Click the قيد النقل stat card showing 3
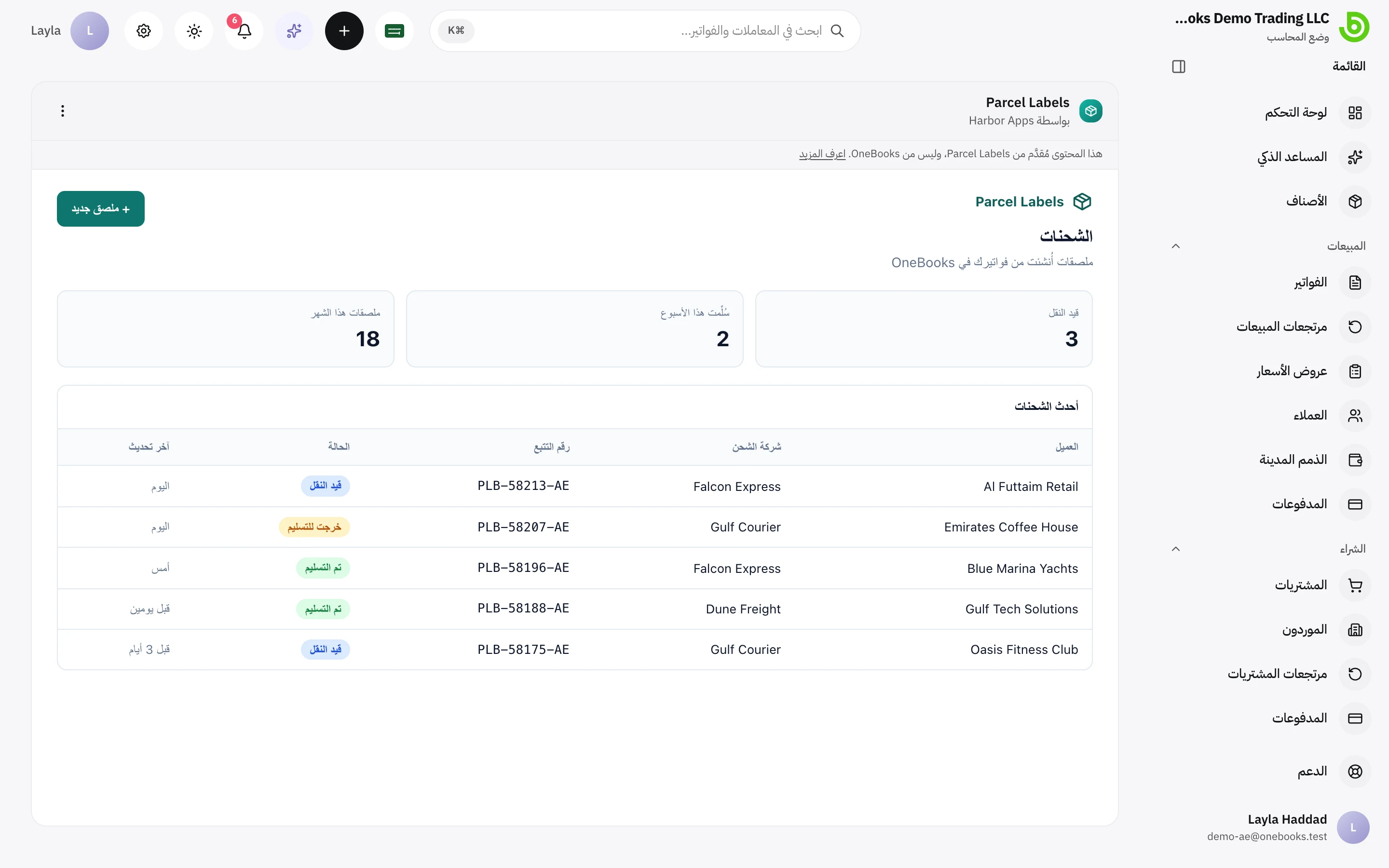 tap(924, 329)
